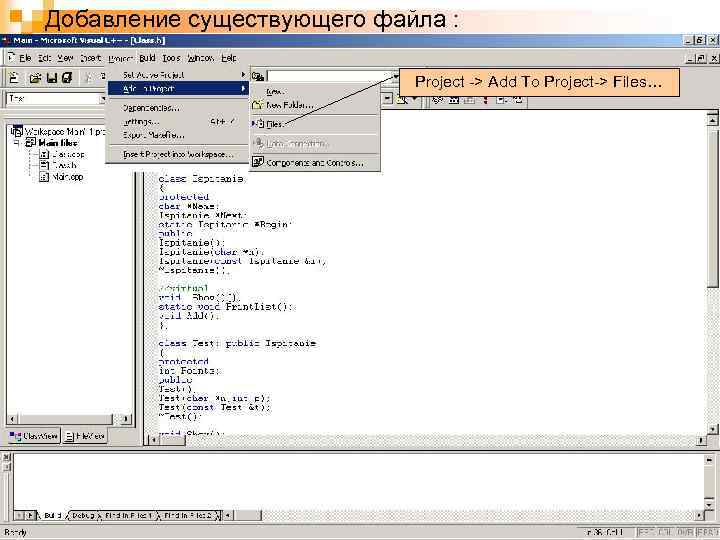Click the editor vertical scrollbar down arrow
Viewport: 720px width, 540px height.
[x=712, y=429]
